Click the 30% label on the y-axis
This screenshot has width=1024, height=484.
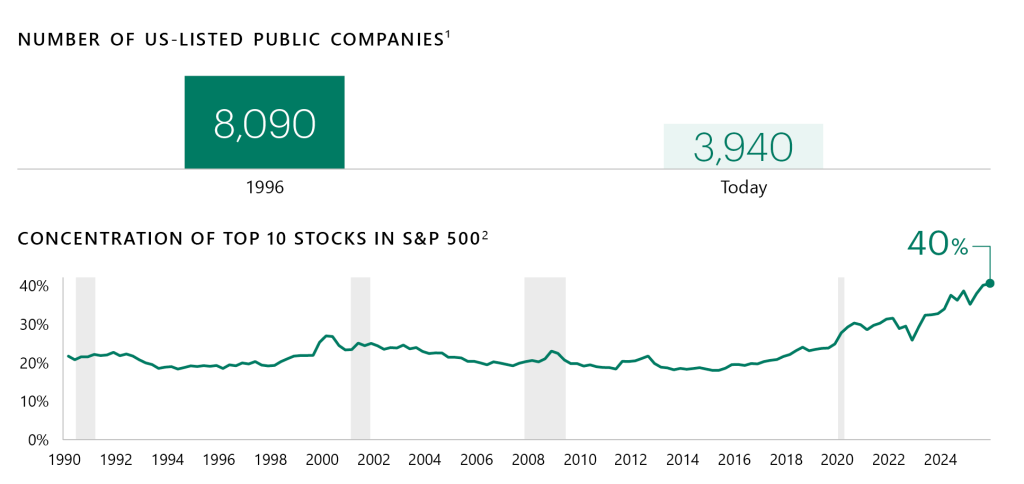pyautogui.click(x=34, y=324)
